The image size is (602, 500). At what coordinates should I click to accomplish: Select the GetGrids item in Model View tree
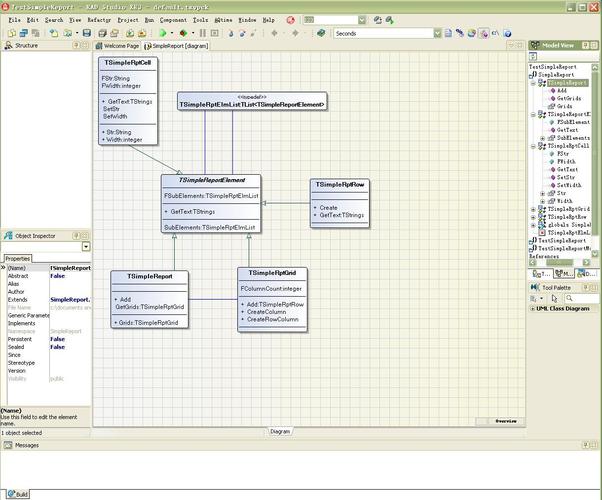(569, 98)
